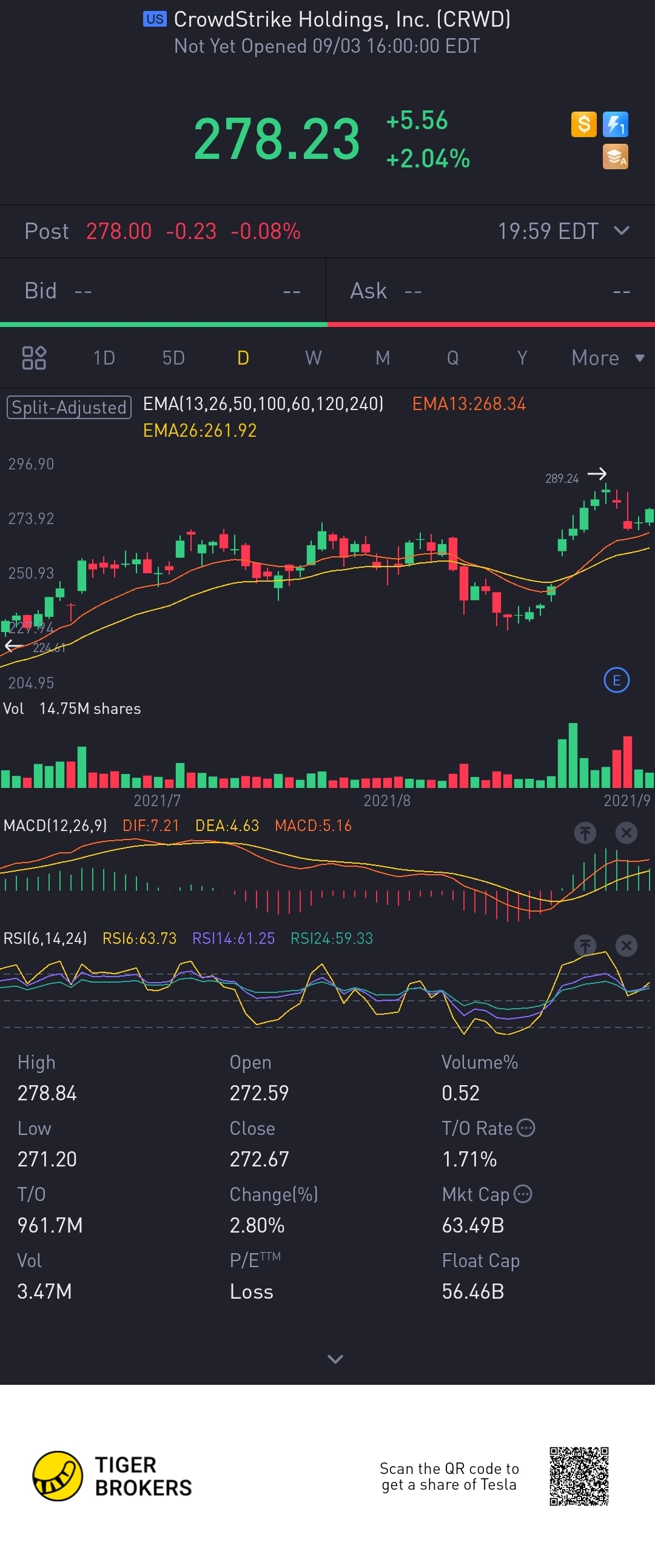The image size is (655, 1568).
Task: Tap the Ask price panel
Action: (x=491, y=291)
